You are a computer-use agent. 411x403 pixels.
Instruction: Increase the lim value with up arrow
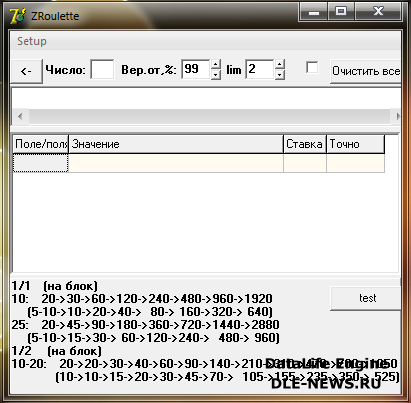coord(280,64)
